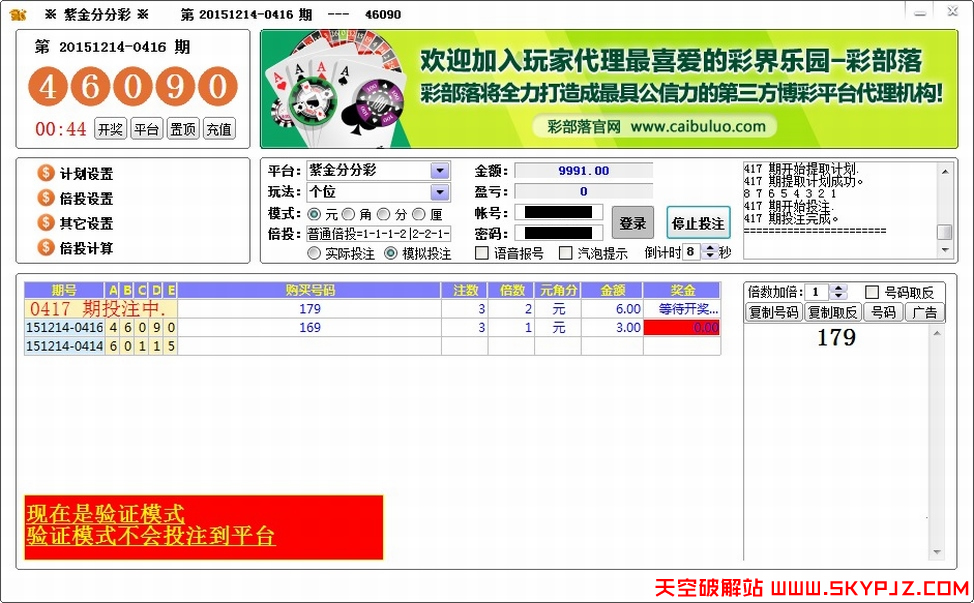
Task: Visit the www.caibuluo.com link in the banner
Action: point(700,127)
